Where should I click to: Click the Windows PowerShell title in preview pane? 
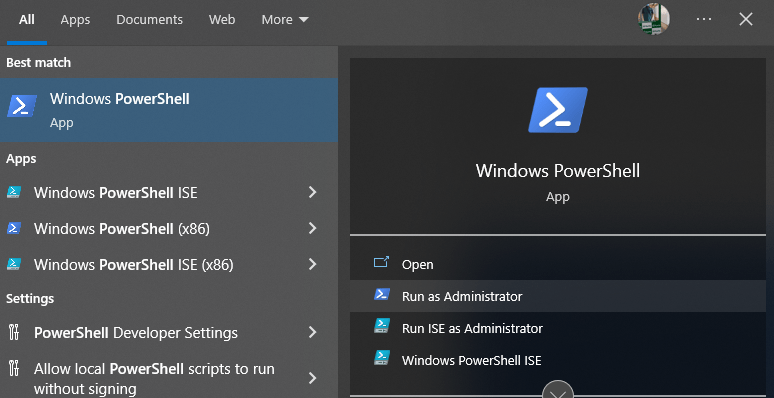558,171
